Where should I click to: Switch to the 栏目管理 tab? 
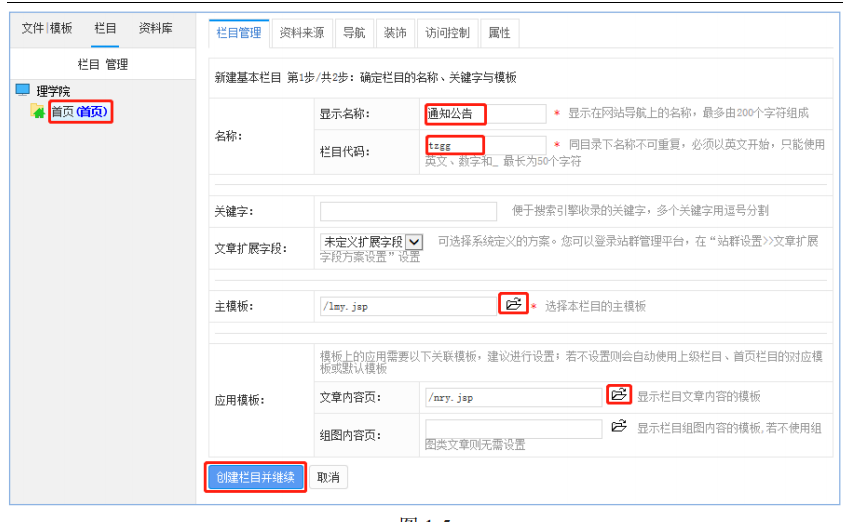point(239,33)
